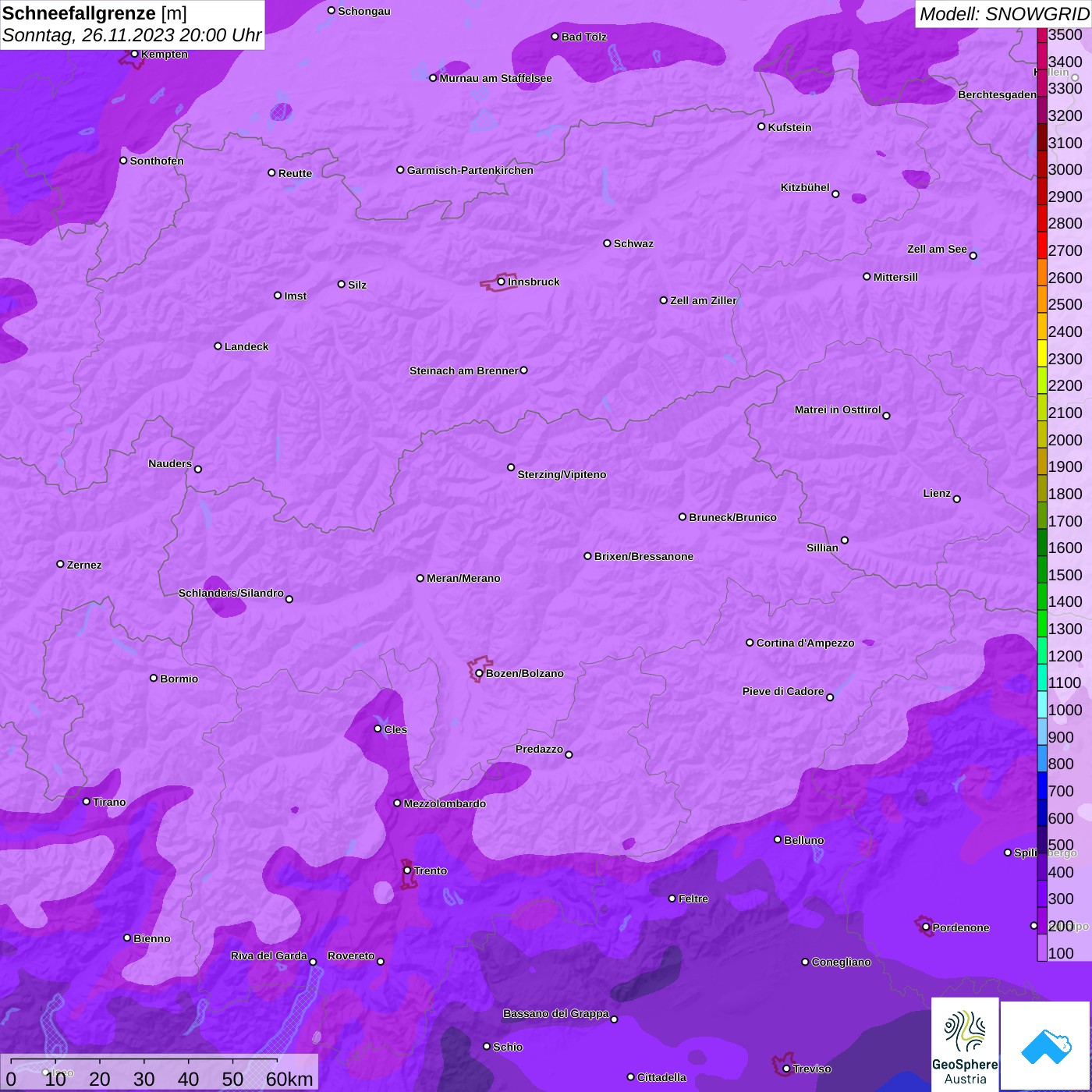1092x1092 pixels.
Task: Select the Sonthofen city marker dot
Action: point(123,161)
